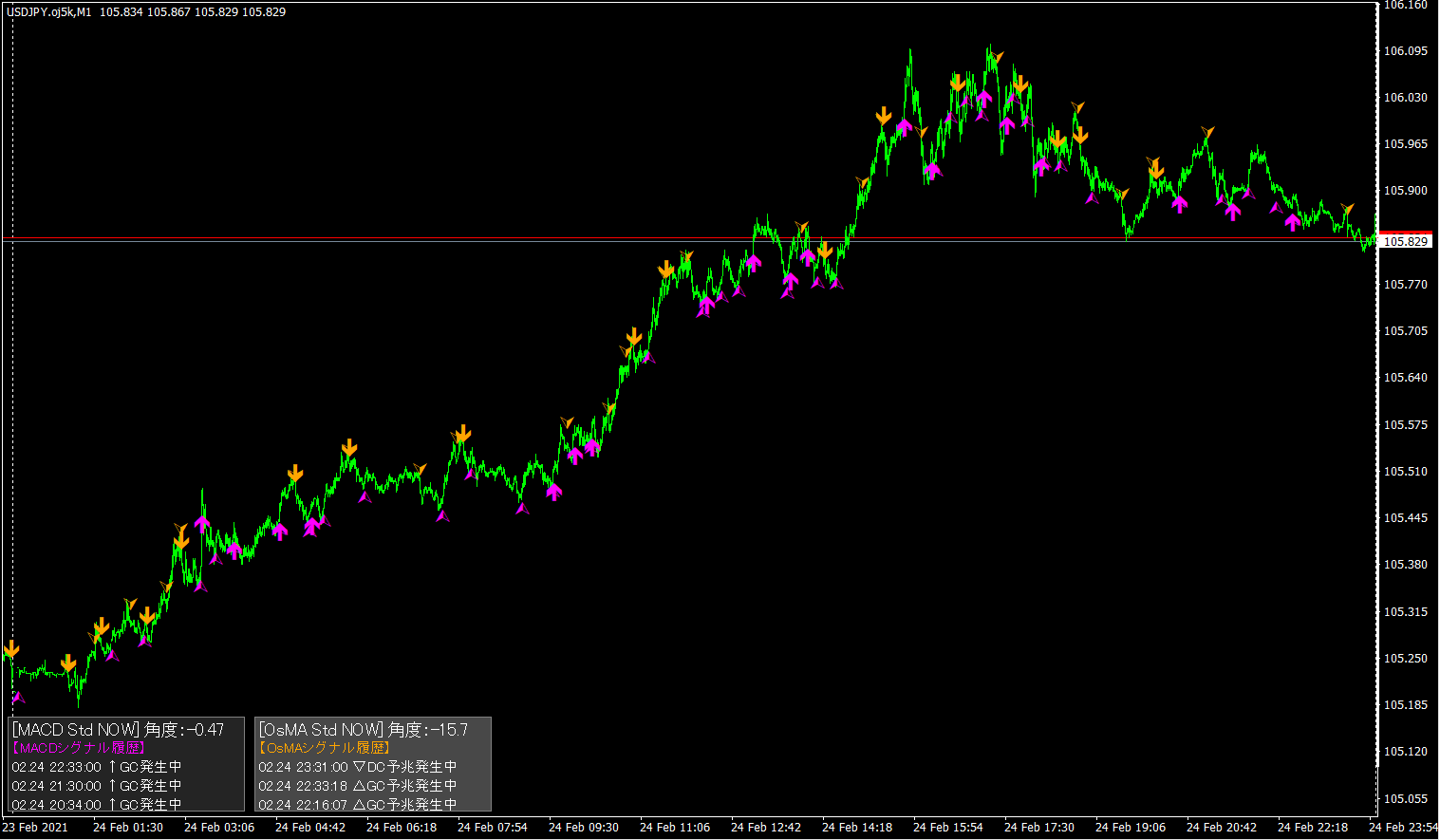Click the 106.160 price scale label
This screenshot has height=840, width=1440.
[1406, 5]
